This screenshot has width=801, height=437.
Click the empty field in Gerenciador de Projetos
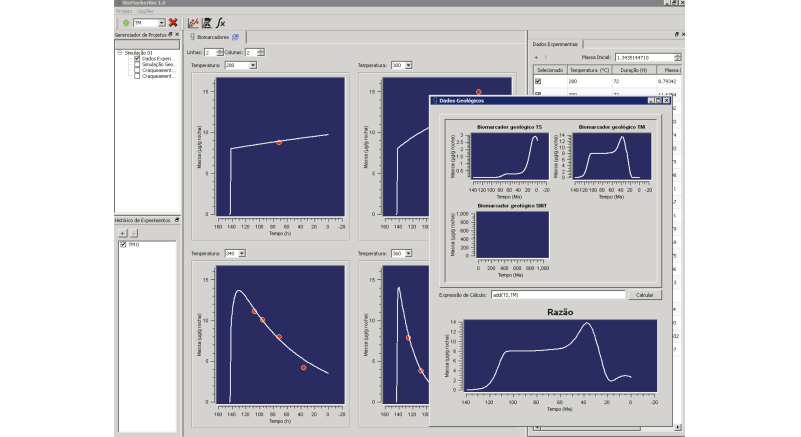pyautogui.click(x=147, y=45)
